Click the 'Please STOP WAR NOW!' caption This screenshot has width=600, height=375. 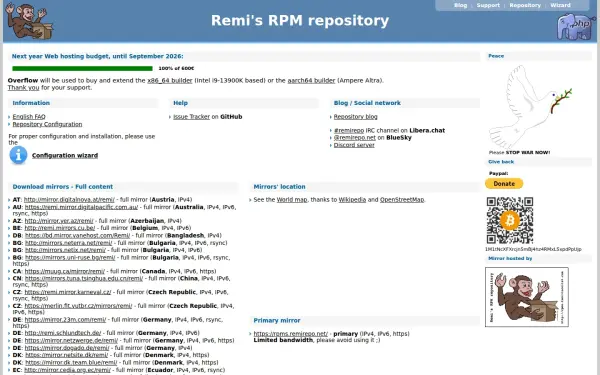pos(519,152)
